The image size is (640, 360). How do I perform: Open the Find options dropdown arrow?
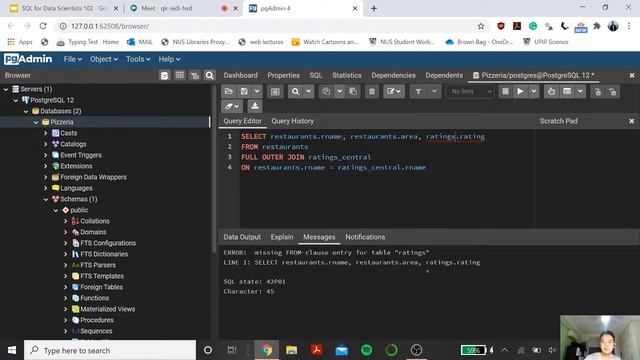(x=309, y=91)
